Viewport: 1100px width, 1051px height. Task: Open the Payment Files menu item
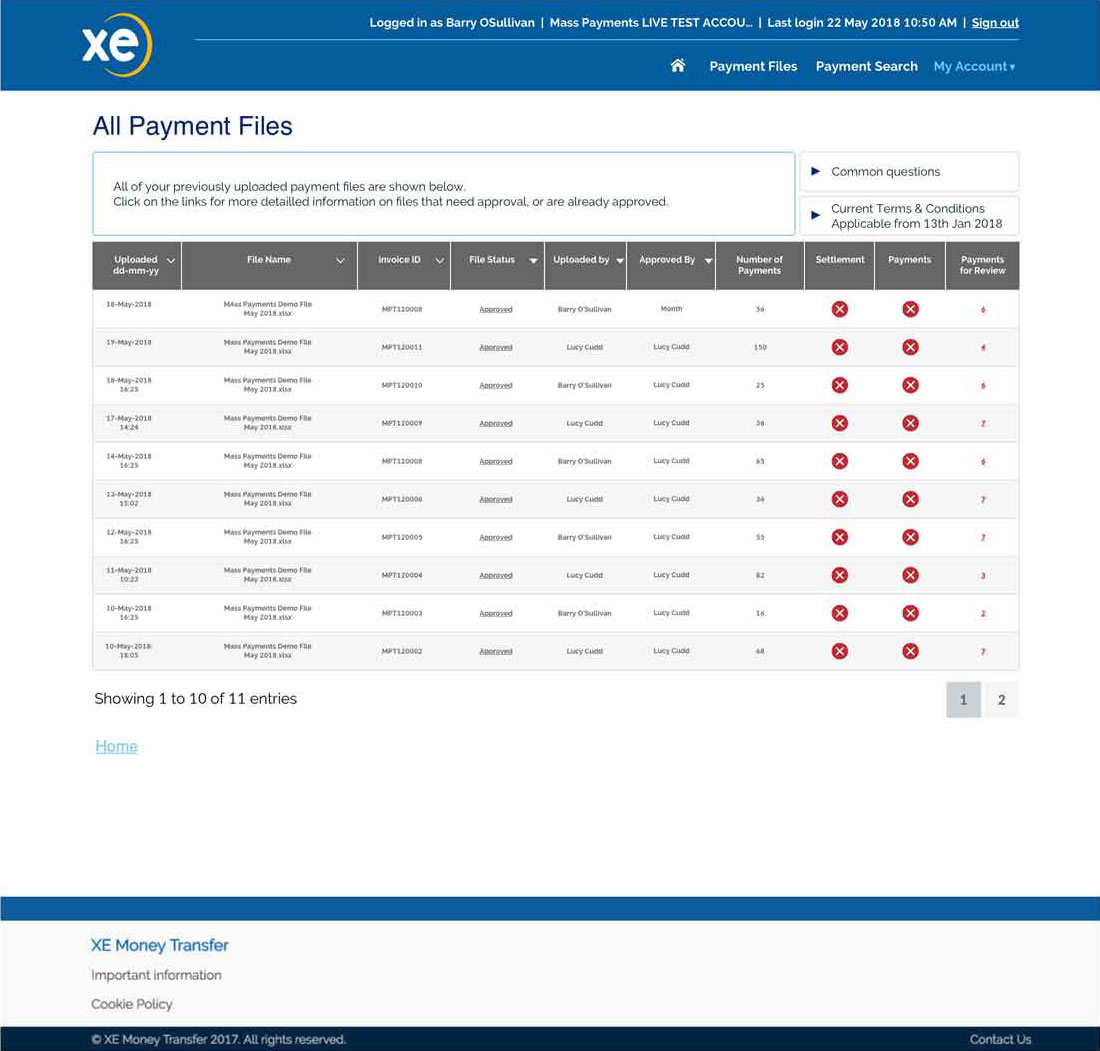tap(753, 66)
